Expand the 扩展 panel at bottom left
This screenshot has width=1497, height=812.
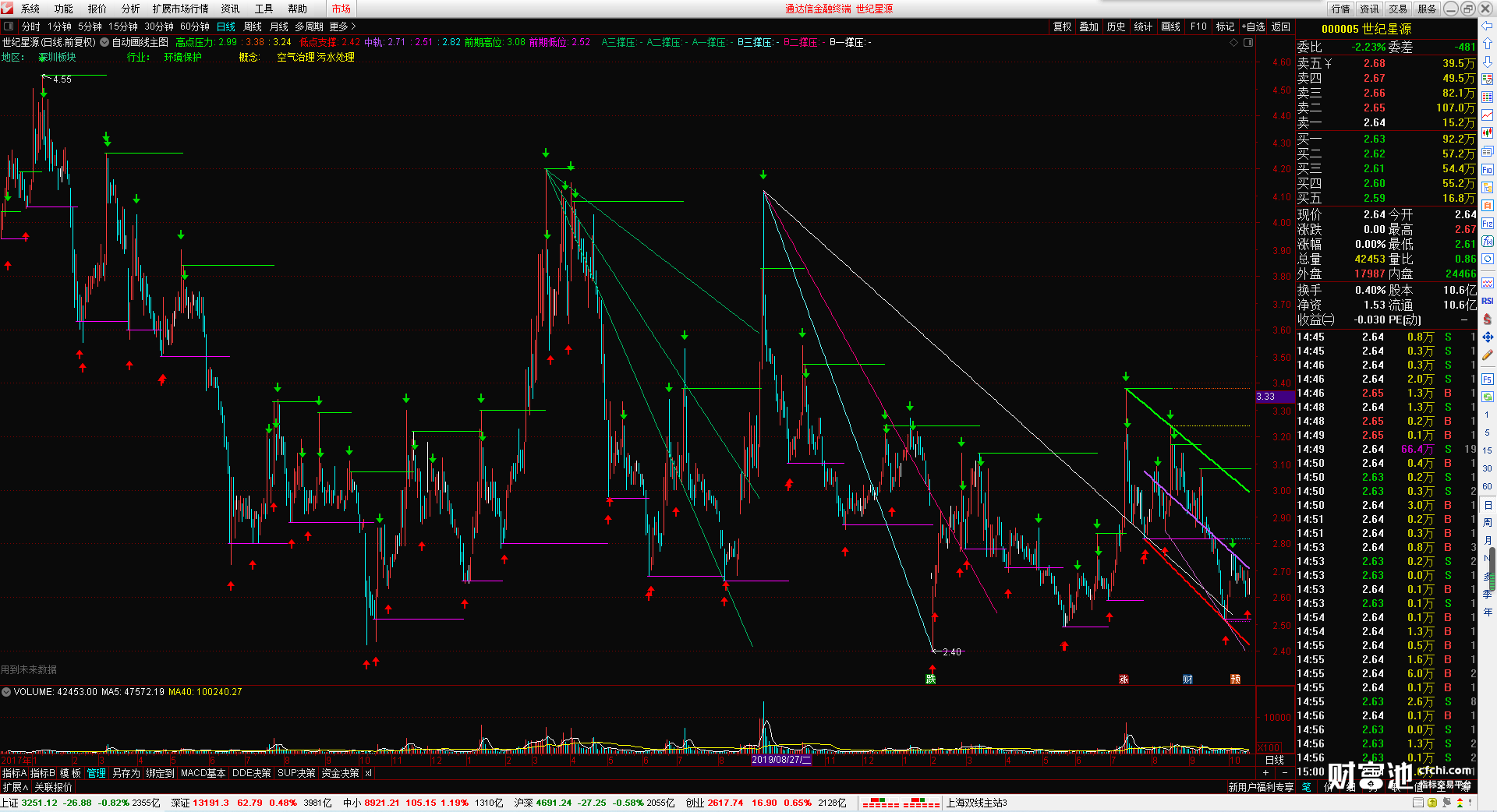[15, 787]
